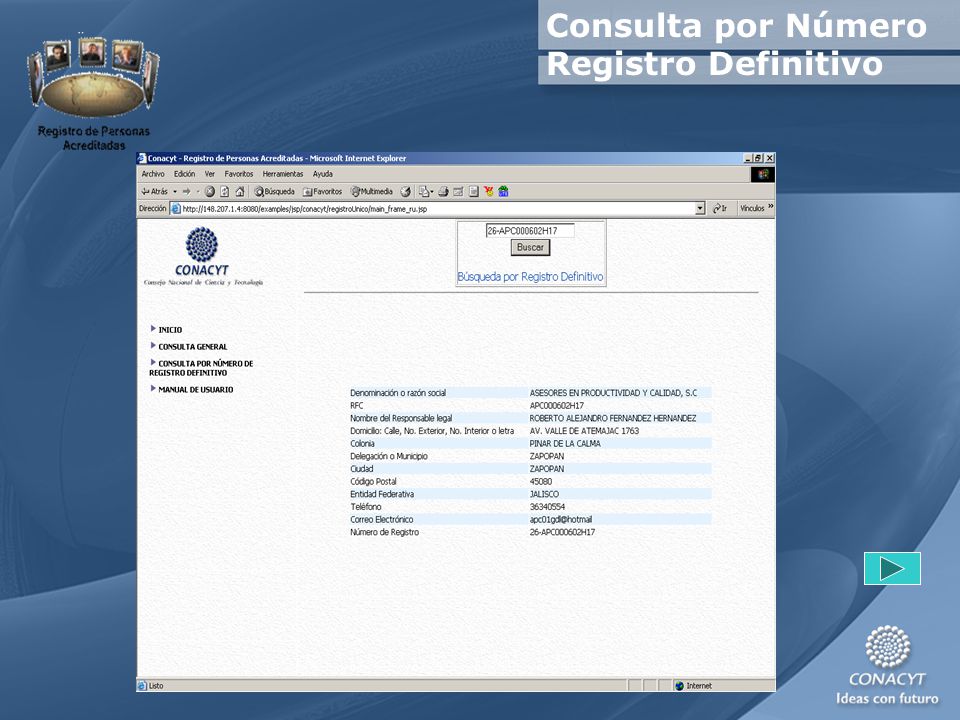960x720 pixels.
Task: Open the Ver menu
Action: [x=209, y=174]
